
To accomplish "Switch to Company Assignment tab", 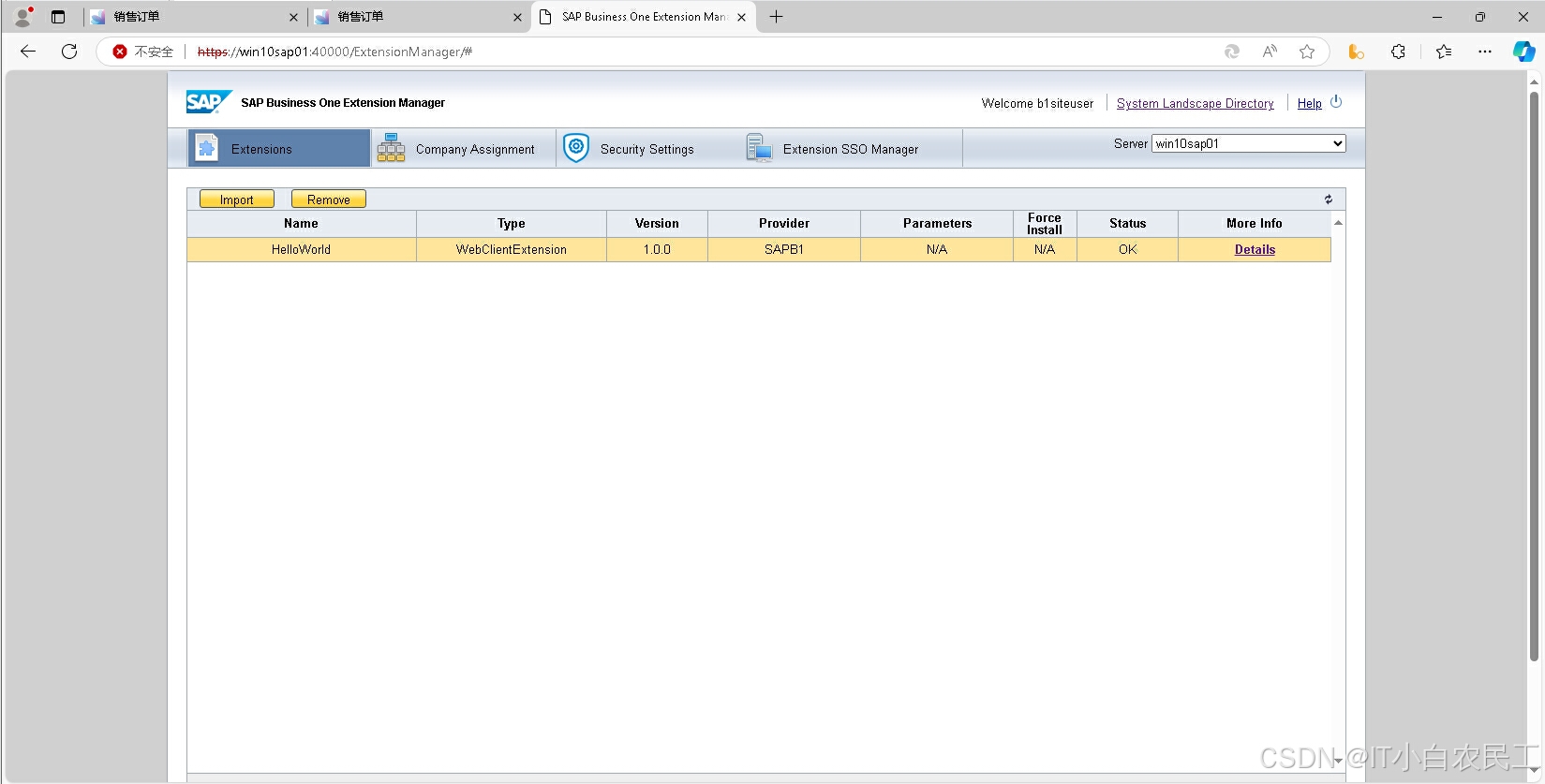I will point(464,148).
